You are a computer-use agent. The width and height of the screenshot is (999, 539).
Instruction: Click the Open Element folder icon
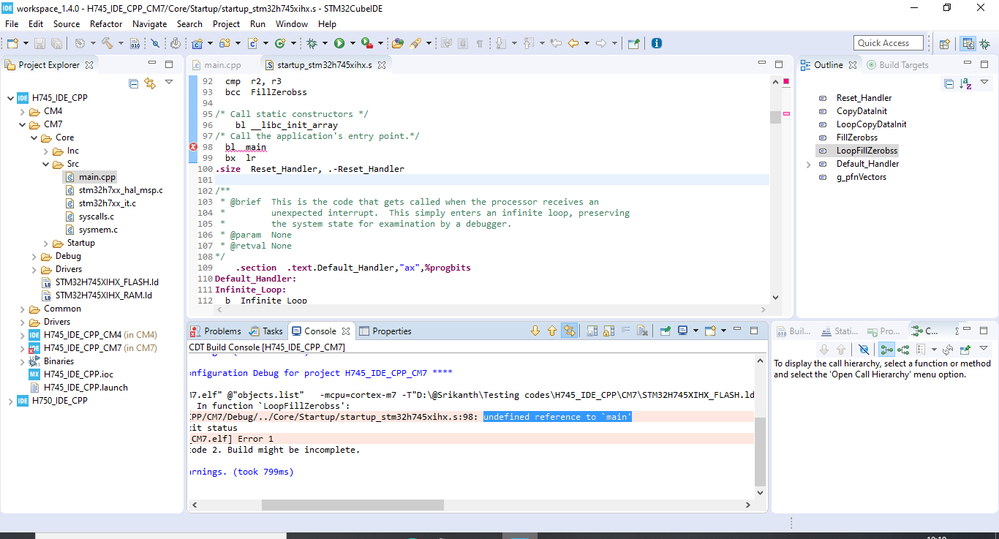click(398, 43)
